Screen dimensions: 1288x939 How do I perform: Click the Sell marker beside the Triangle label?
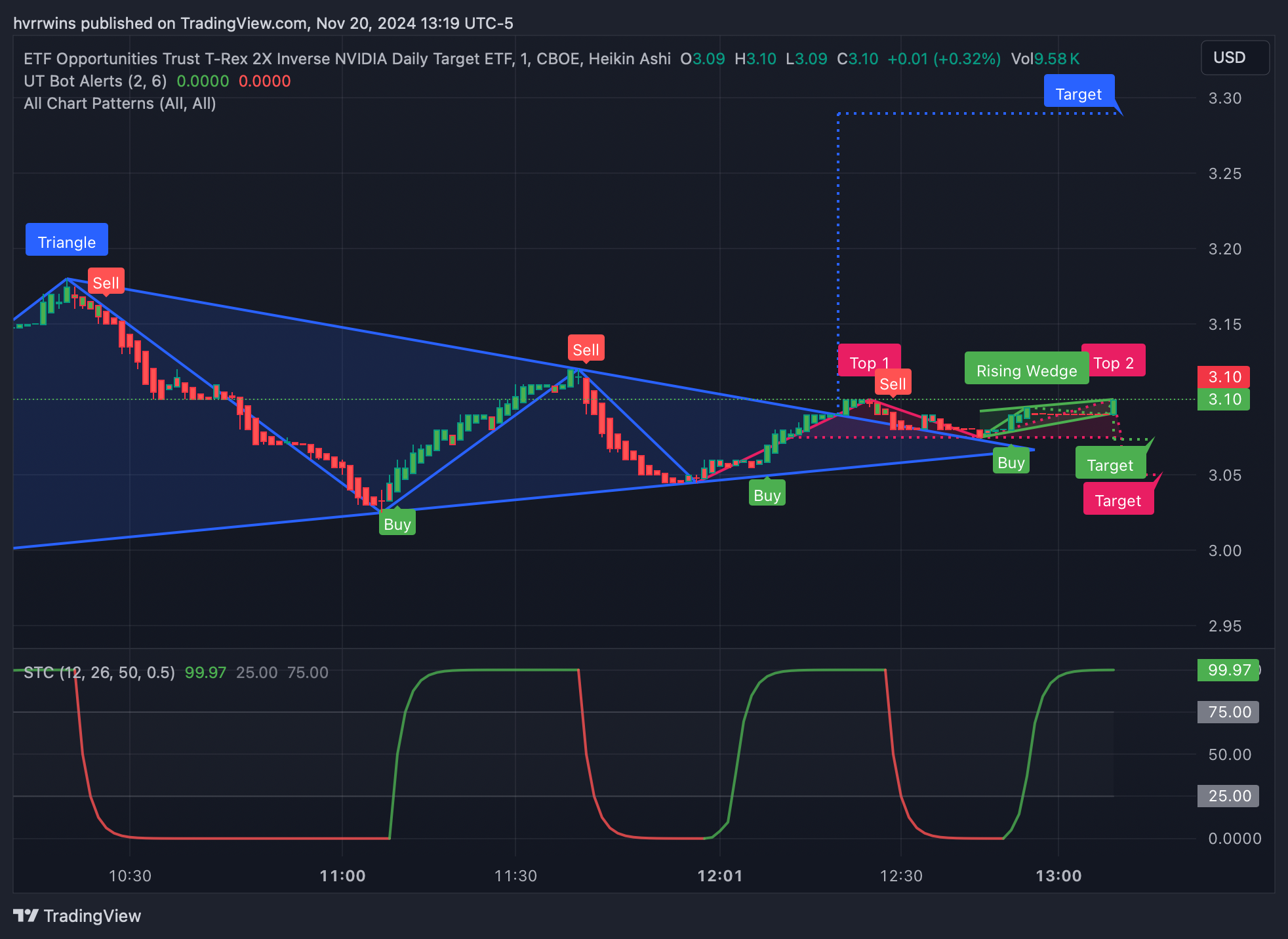106,281
